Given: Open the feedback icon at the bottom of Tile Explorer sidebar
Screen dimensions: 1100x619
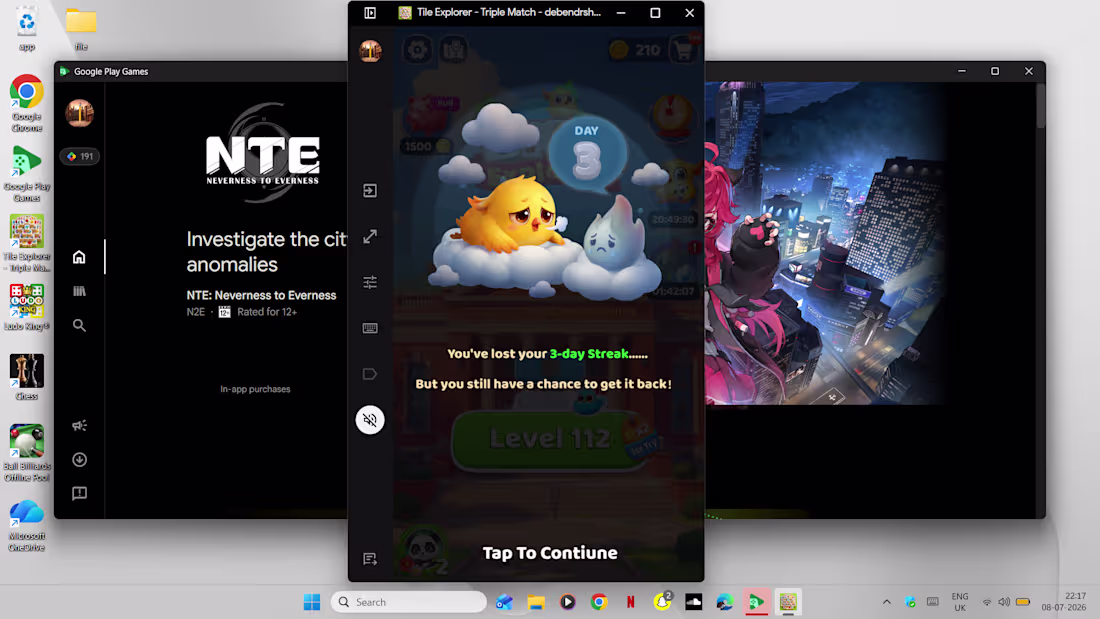Looking at the screenshot, I should click(x=370, y=559).
